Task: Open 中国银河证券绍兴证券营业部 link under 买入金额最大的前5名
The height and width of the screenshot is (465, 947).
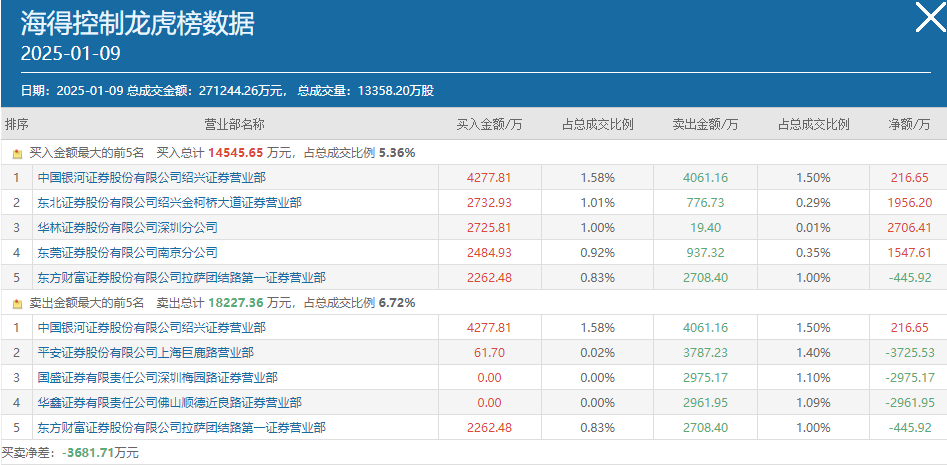Action: click(x=151, y=178)
